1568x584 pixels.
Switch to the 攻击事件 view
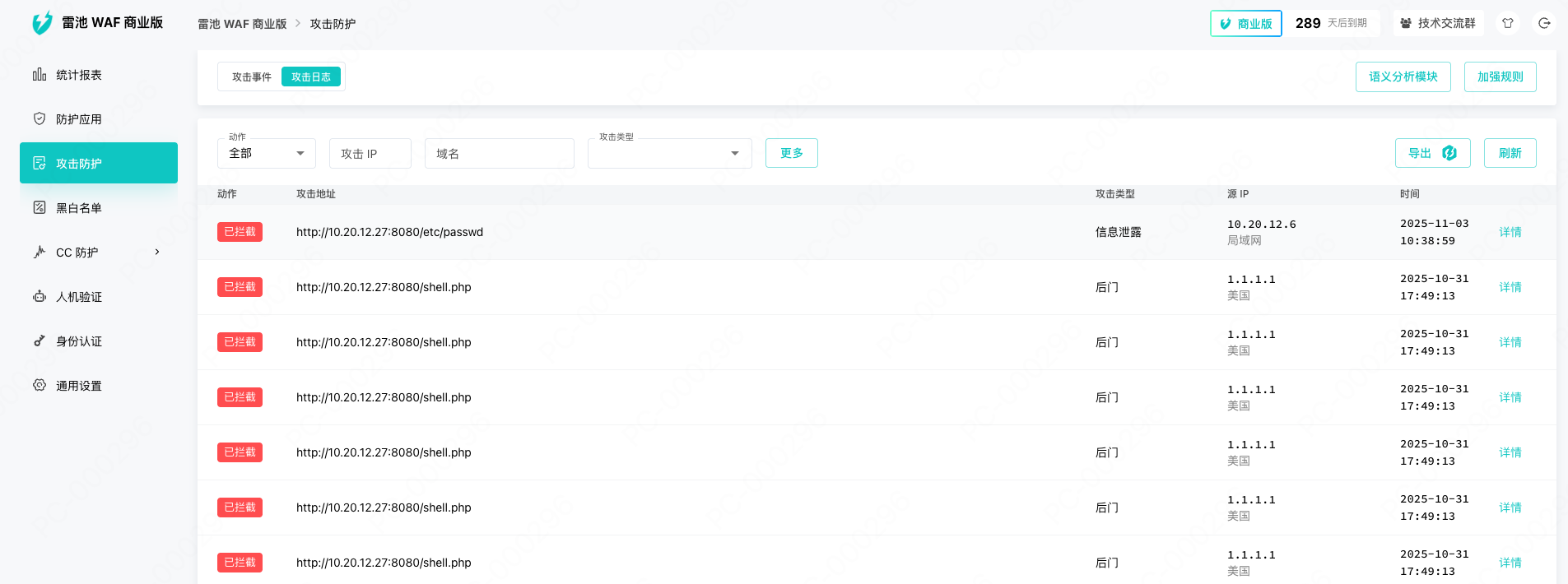251,76
